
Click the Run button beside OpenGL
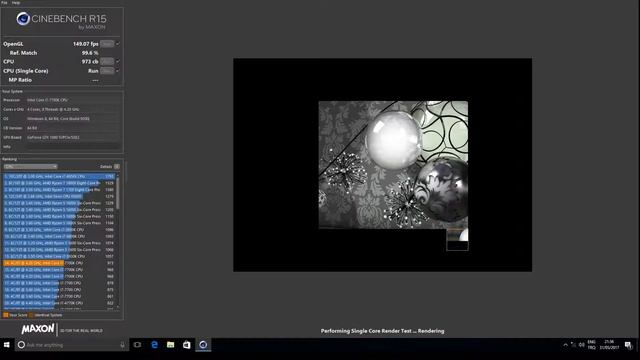(x=107, y=44)
